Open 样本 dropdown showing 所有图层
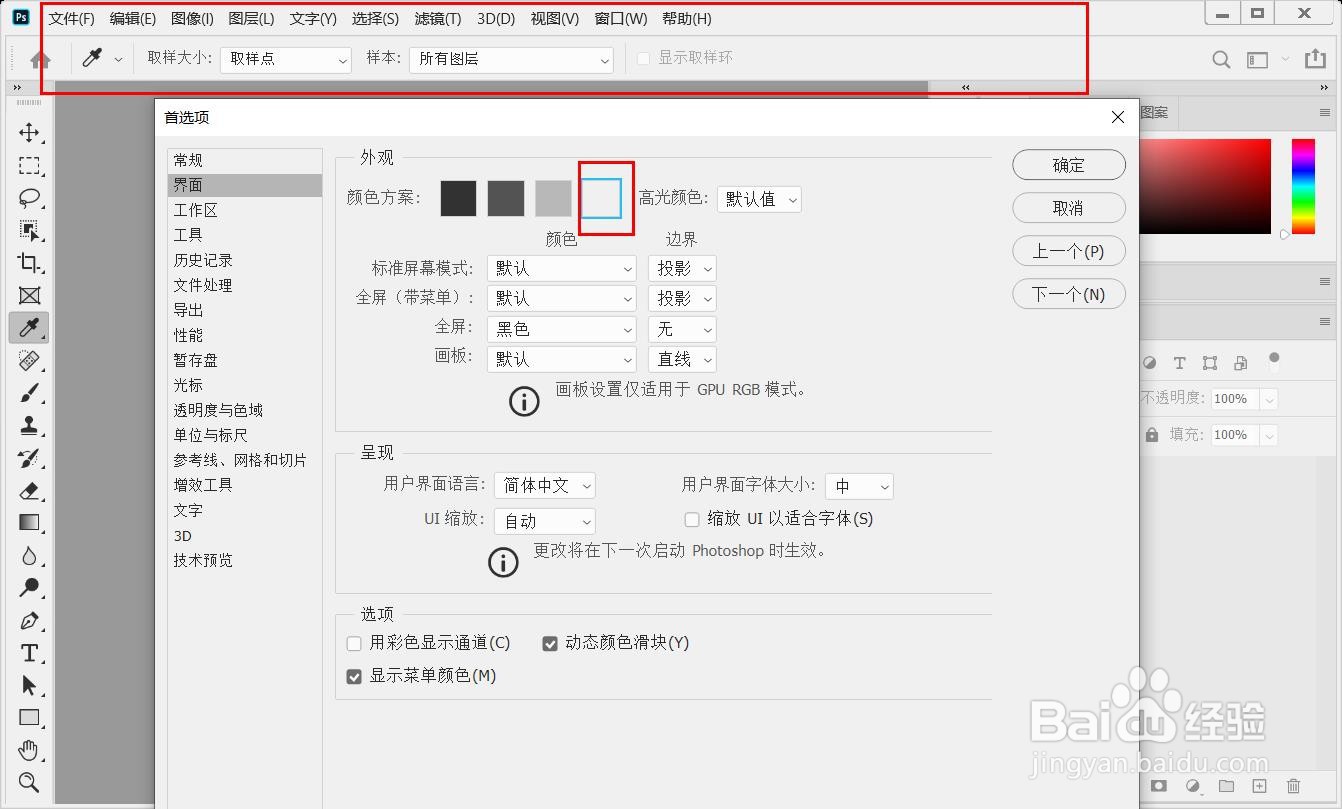Image resolution: width=1342 pixels, height=809 pixels. point(511,60)
